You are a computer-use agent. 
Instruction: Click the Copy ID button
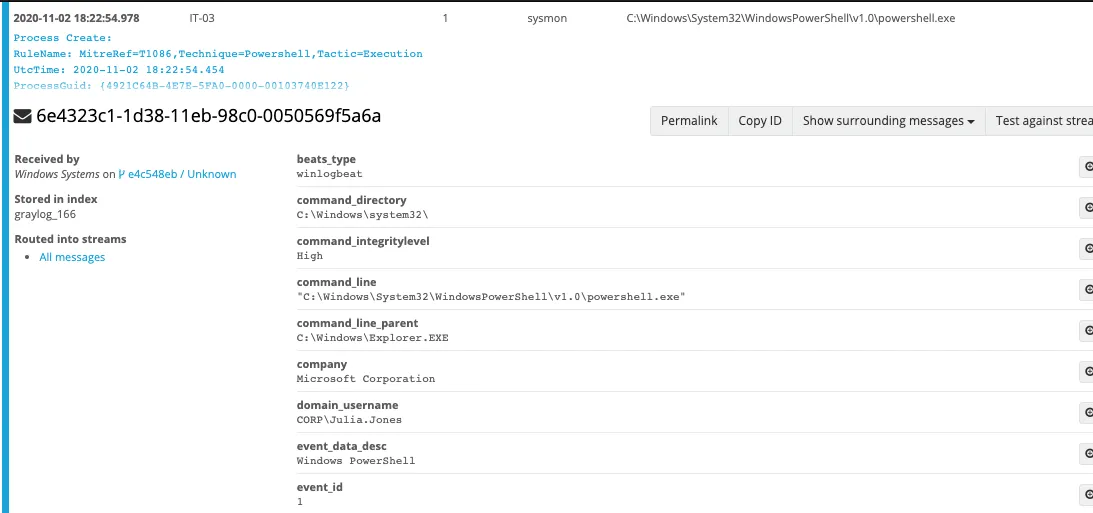click(760, 121)
